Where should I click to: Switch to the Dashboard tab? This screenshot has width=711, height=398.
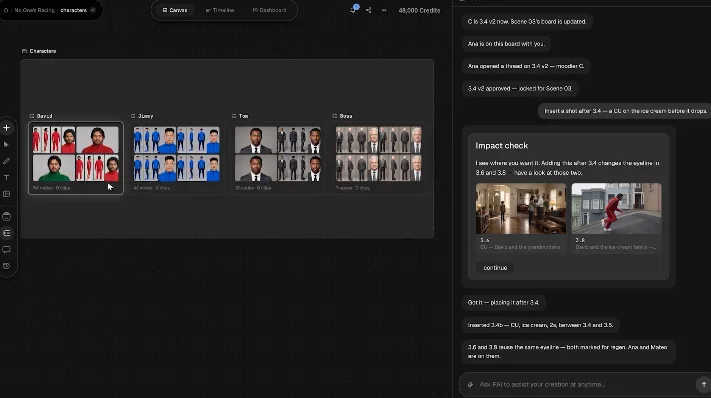(x=269, y=10)
